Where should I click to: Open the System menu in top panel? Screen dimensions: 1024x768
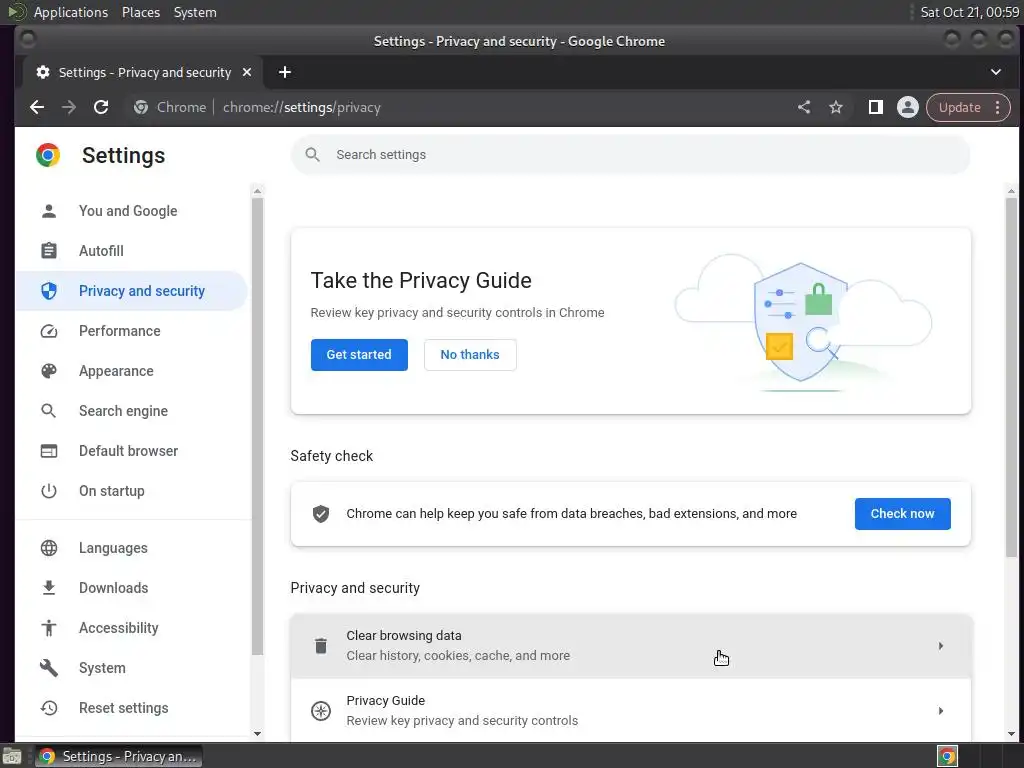coord(195,12)
